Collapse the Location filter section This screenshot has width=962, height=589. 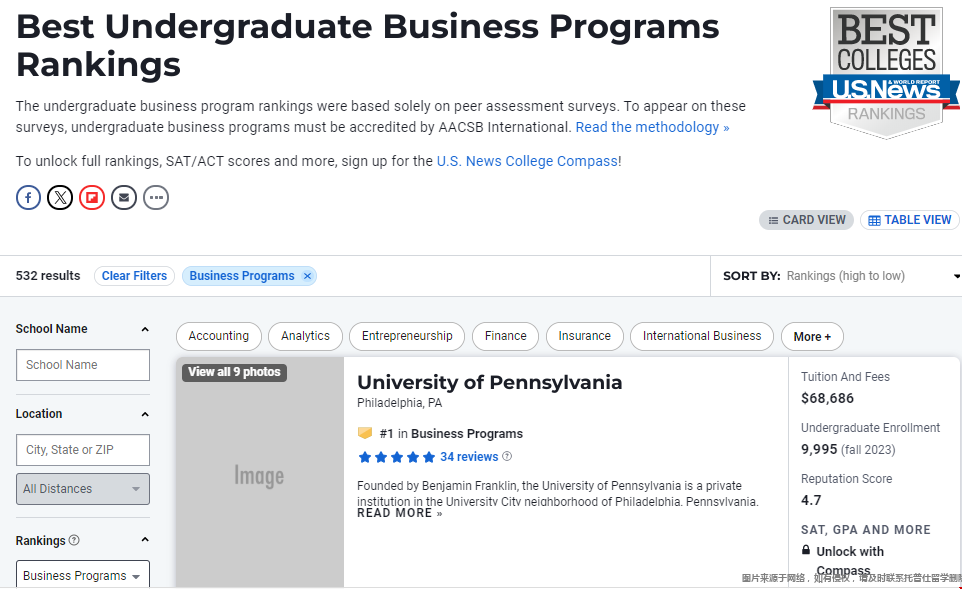point(145,414)
